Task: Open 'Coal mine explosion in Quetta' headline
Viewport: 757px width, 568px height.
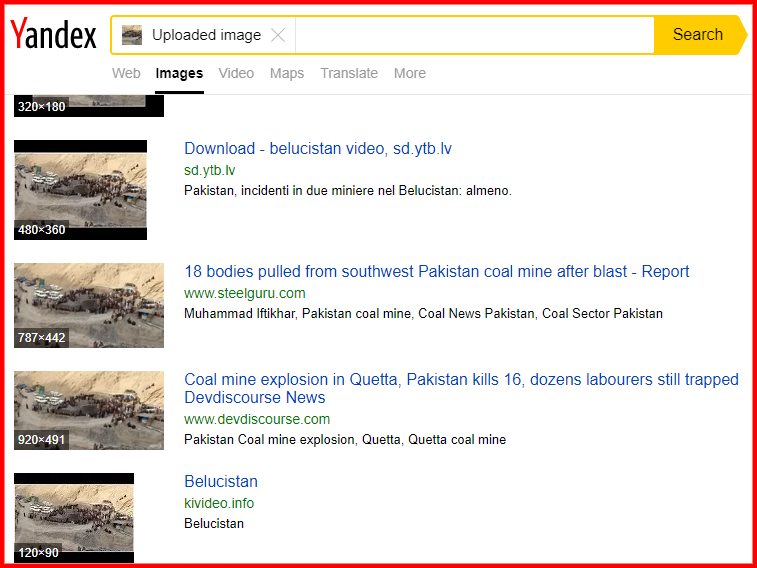Action: [462, 388]
